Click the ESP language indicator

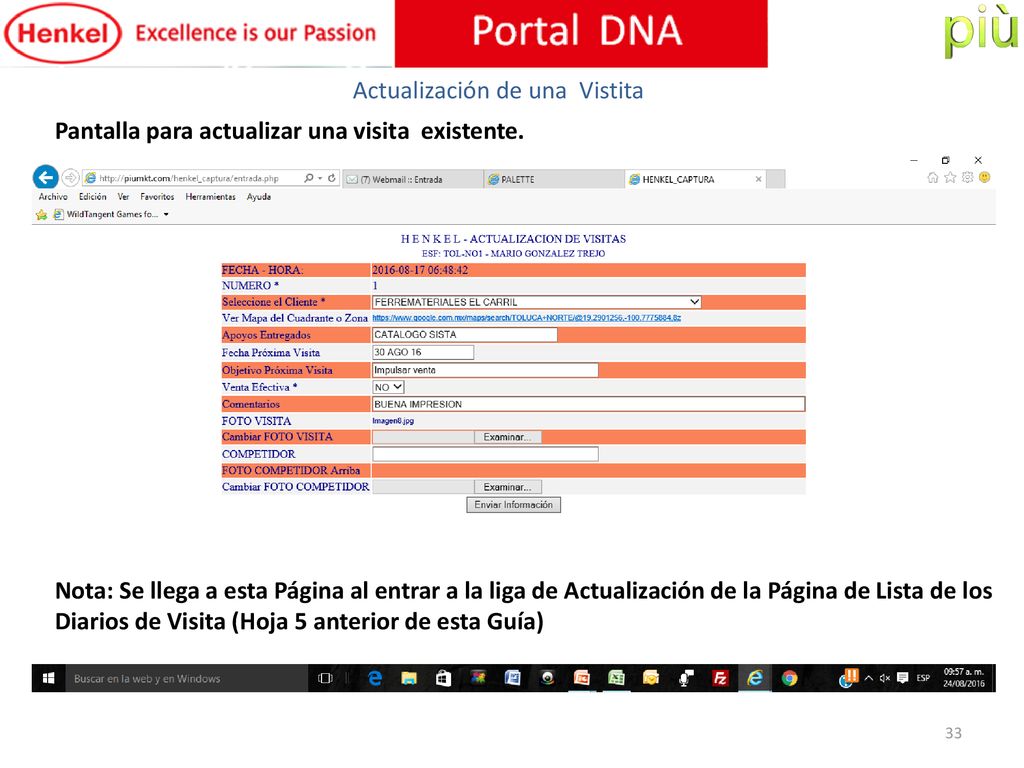coord(923,679)
